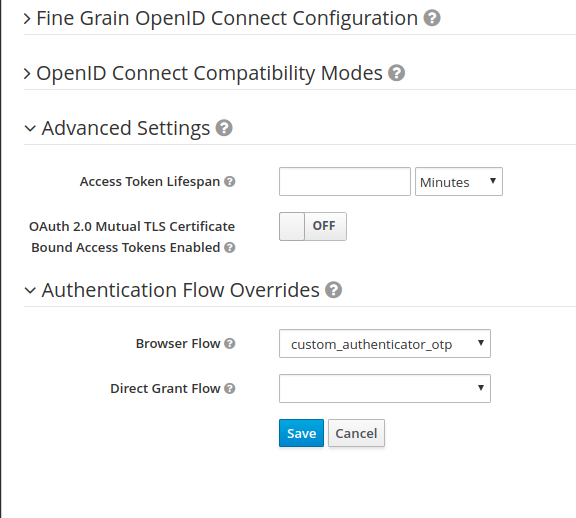Collapse Authentication Flow Overrides section

(30, 290)
